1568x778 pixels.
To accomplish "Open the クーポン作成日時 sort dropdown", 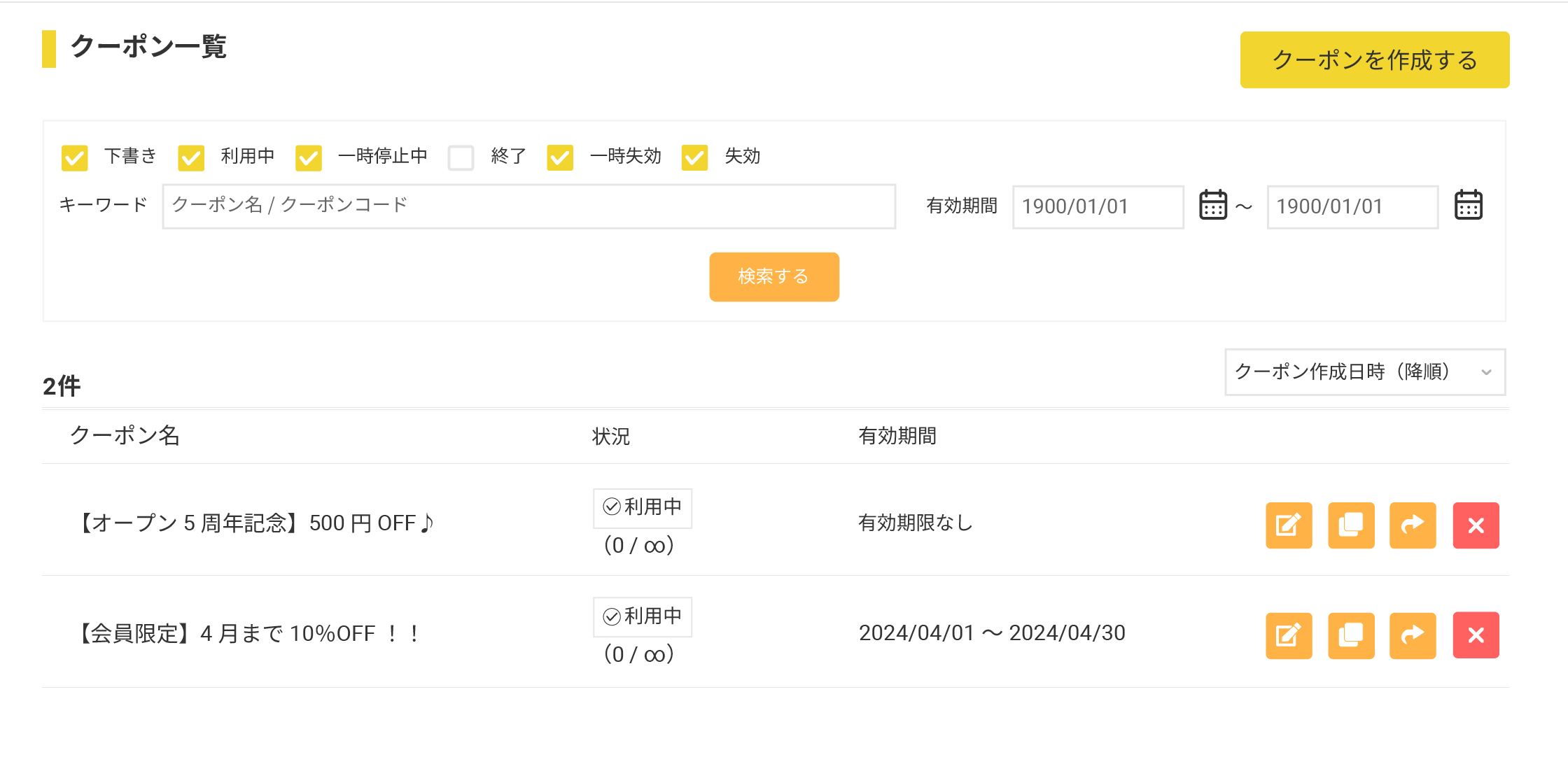I will tap(1364, 372).
